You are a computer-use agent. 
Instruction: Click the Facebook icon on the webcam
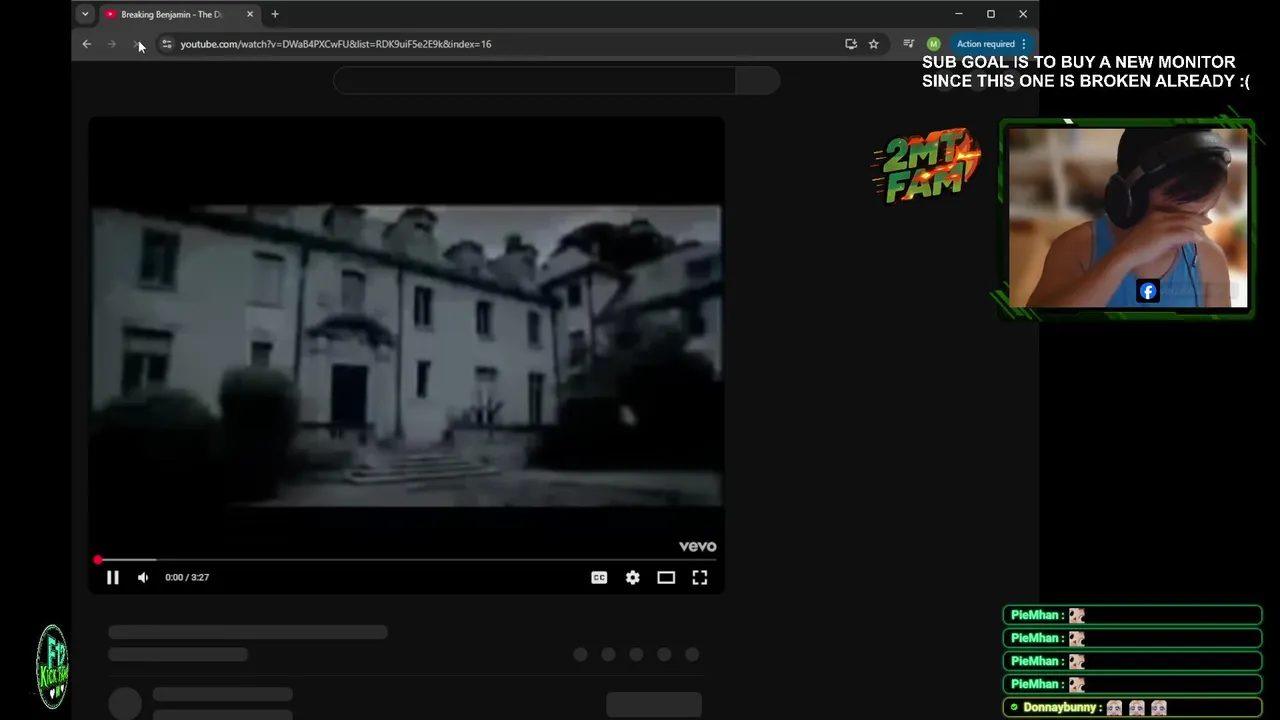click(1148, 291)
